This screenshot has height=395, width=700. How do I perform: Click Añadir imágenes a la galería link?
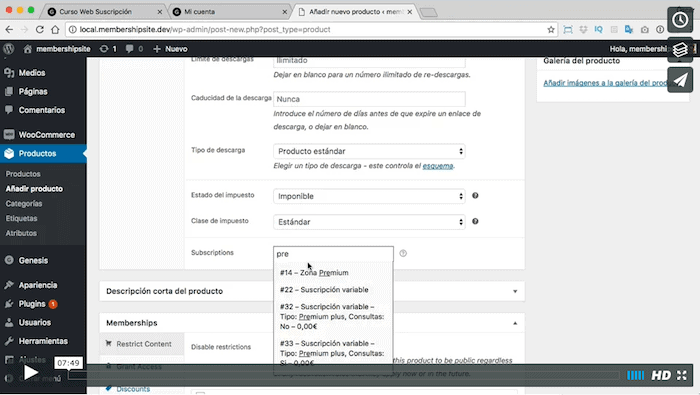click(606, 83)
